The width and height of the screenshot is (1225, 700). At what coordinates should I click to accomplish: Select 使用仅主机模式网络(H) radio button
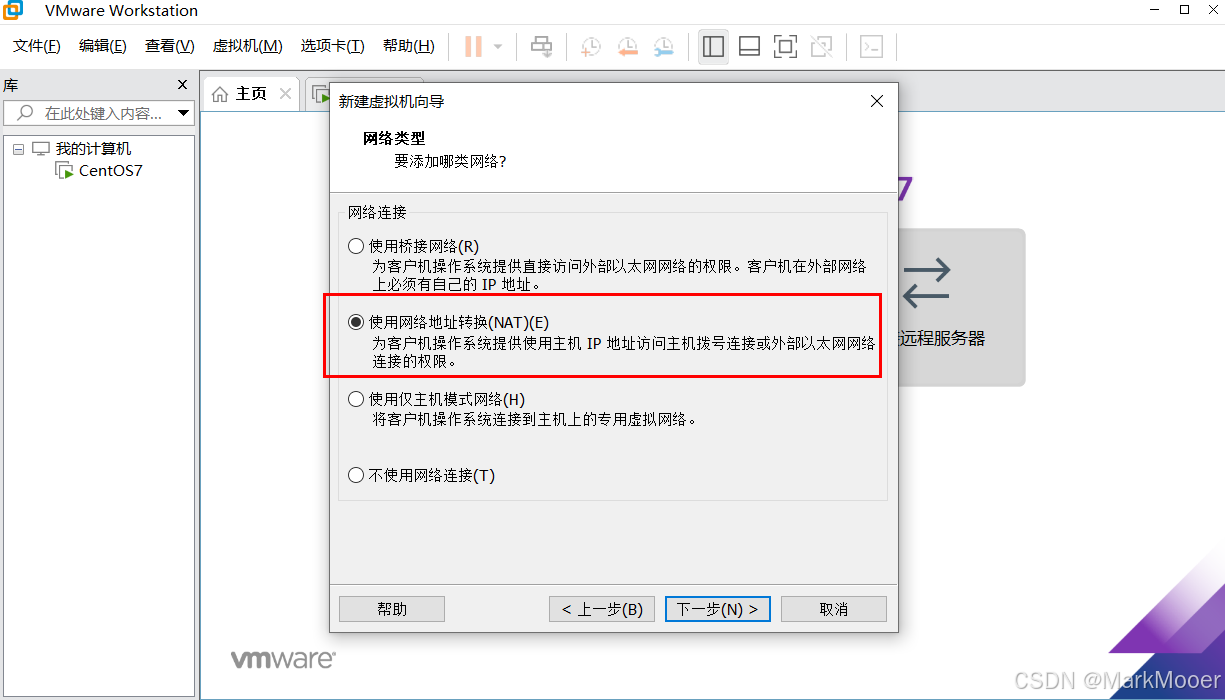coord(356,399)
